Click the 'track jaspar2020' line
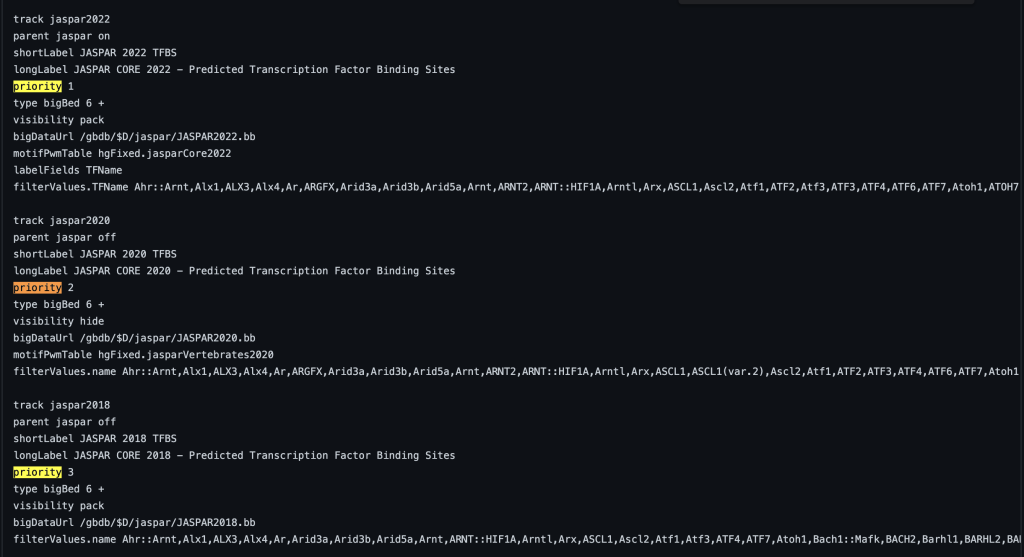 (x=61, y=220)
